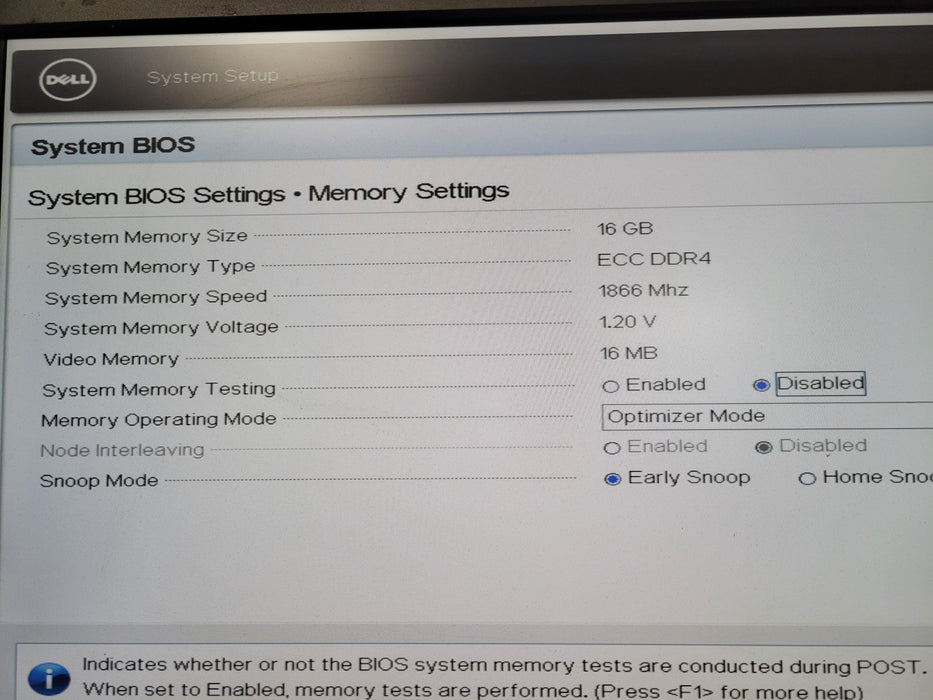Click the System Setup title text

click(212, 76)
